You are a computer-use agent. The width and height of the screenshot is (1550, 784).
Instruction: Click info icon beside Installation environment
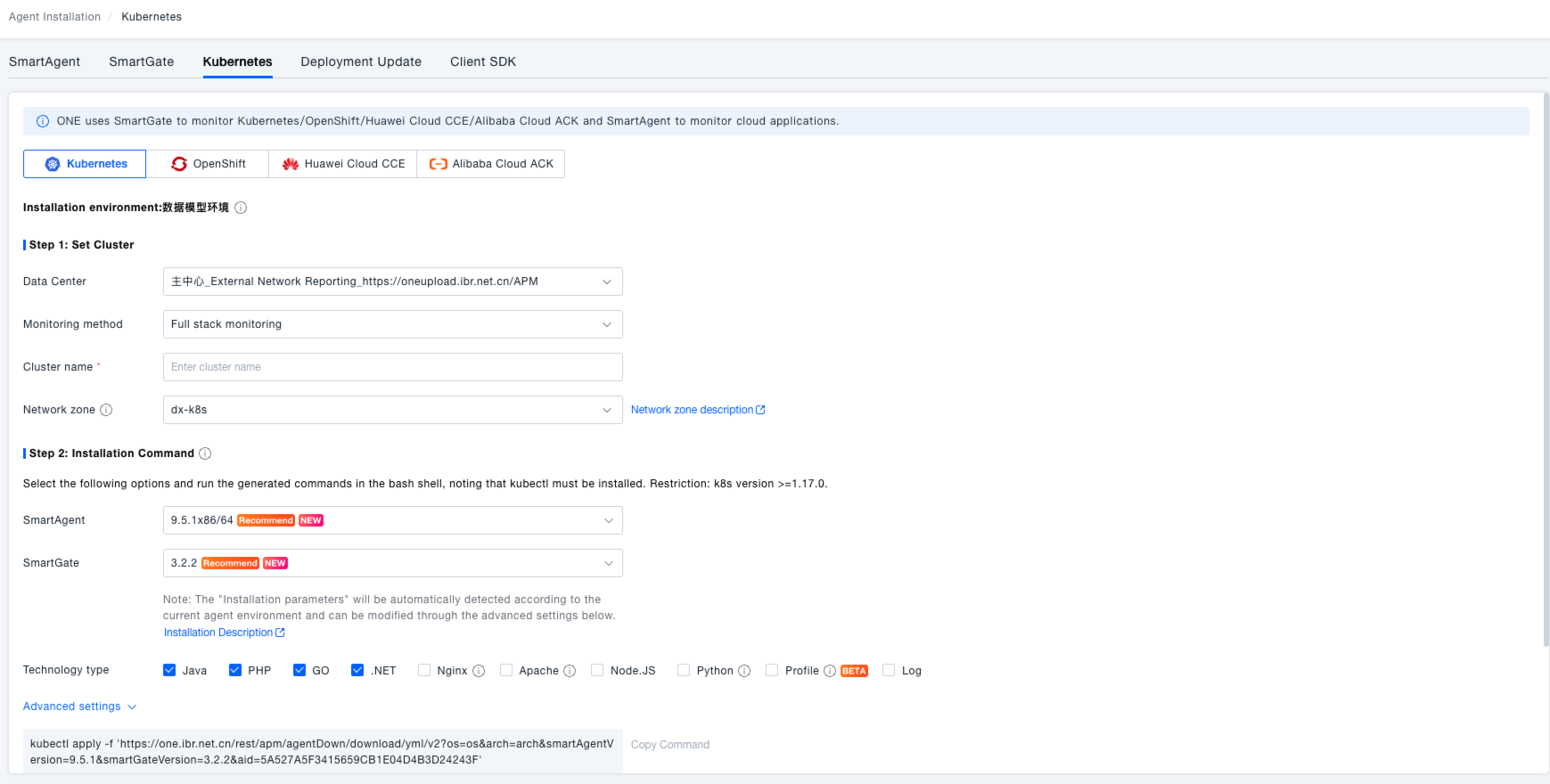241,208
